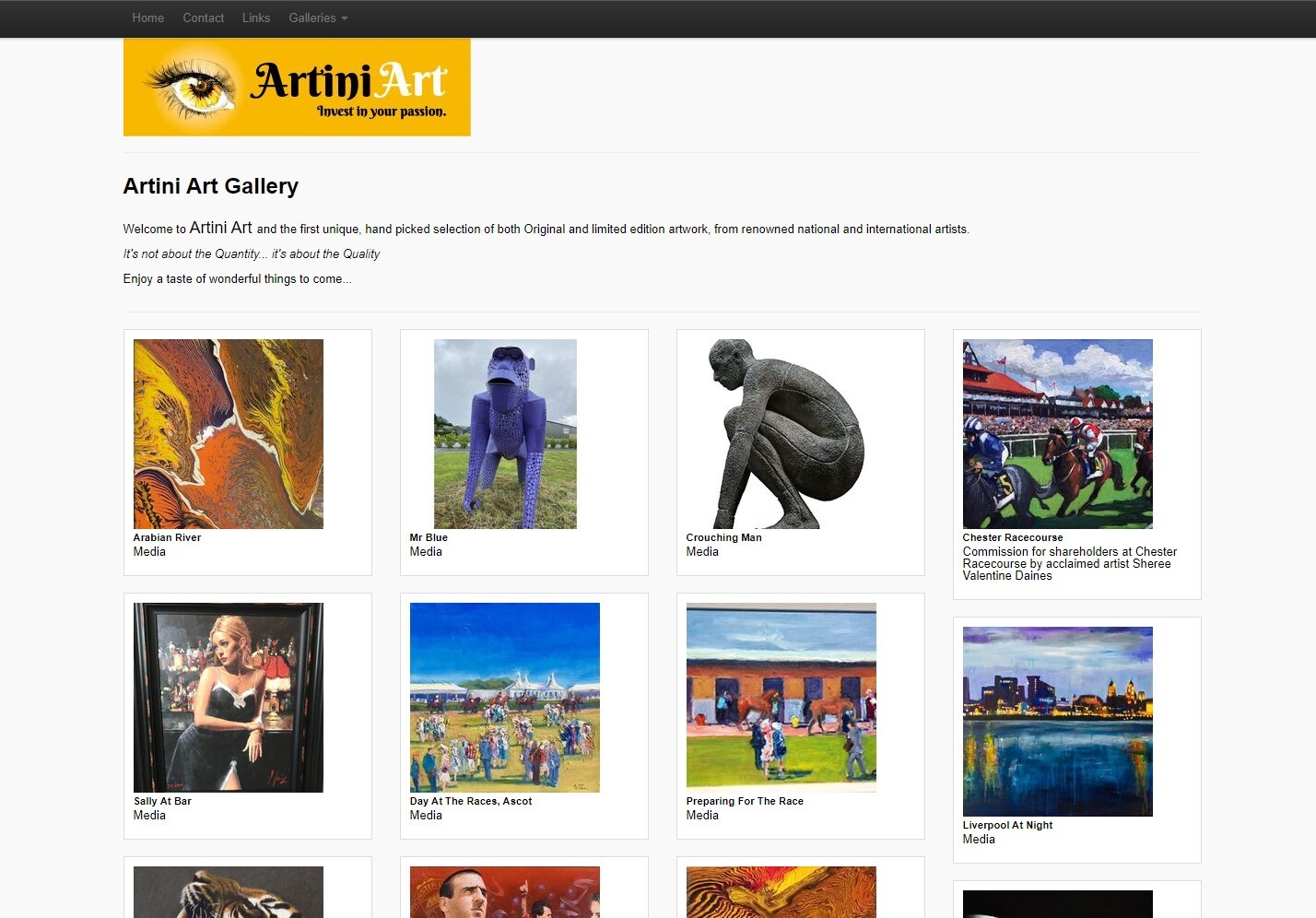Click the 'Chester Racecourse' title text
1316x918 pixels.
(x=1013, y=537)
